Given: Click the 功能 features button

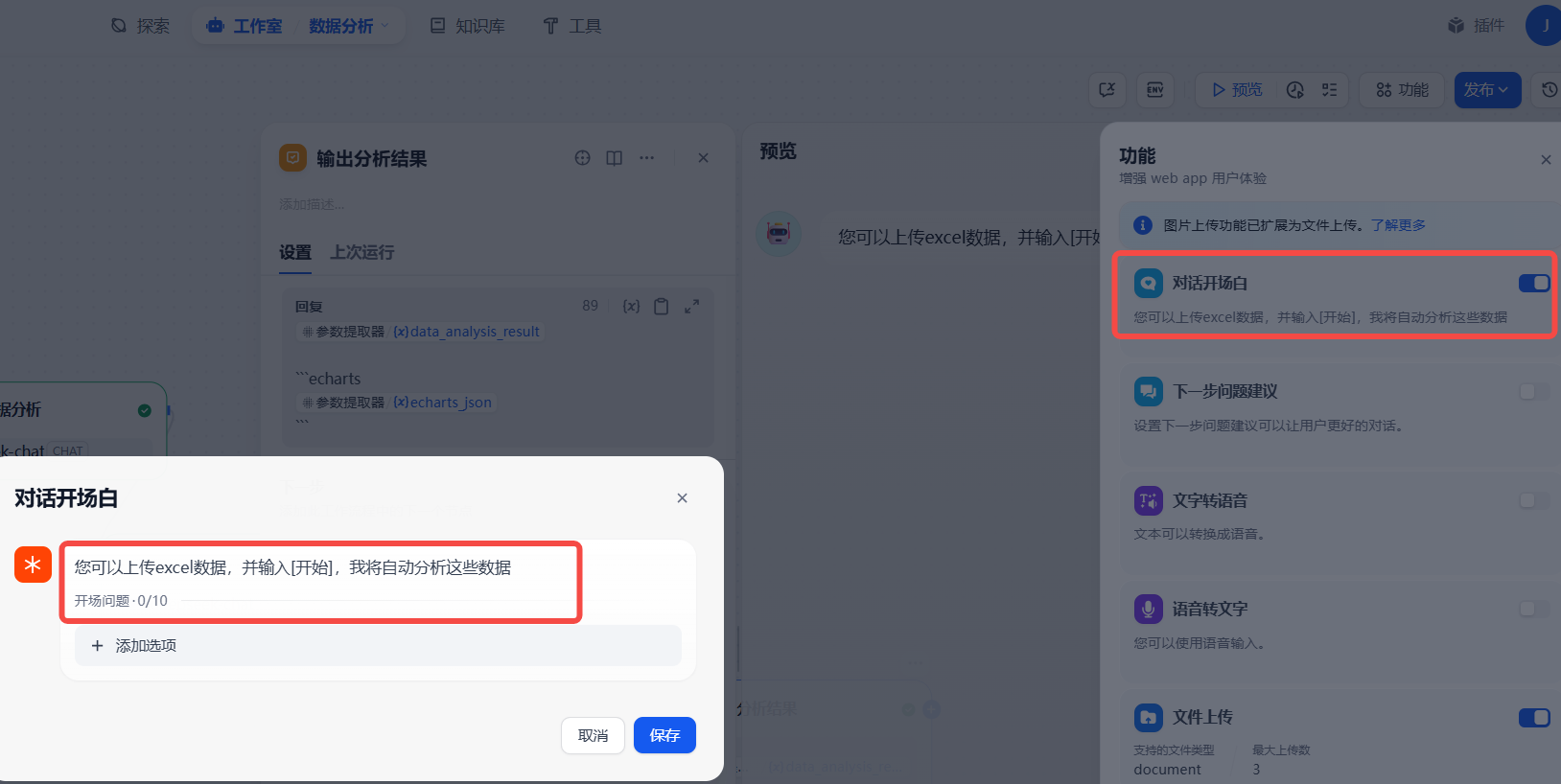Looking at the screenshot, I should (x=1402, y=90).
